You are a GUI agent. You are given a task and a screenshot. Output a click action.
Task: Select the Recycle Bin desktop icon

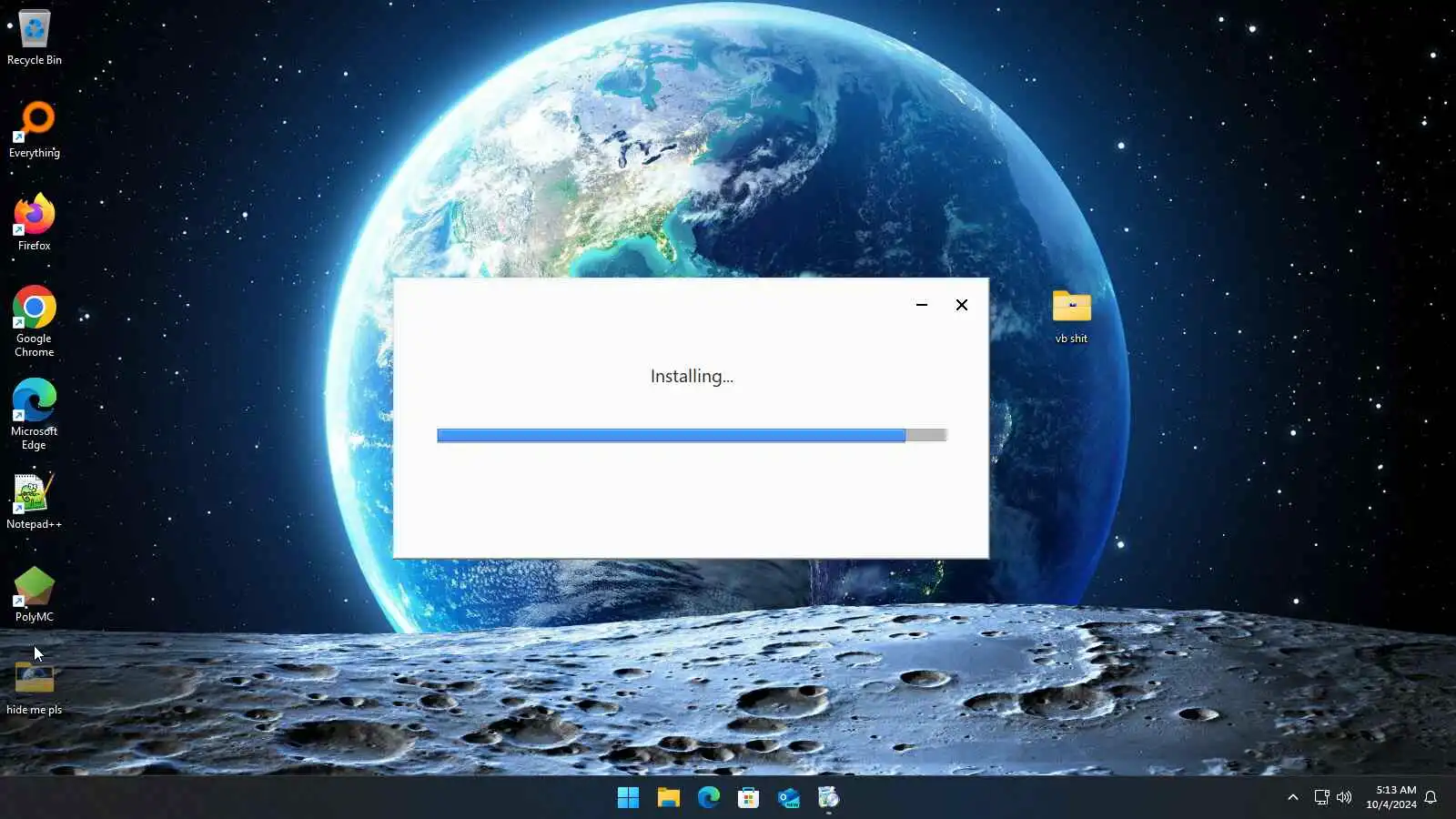(35, 38)
